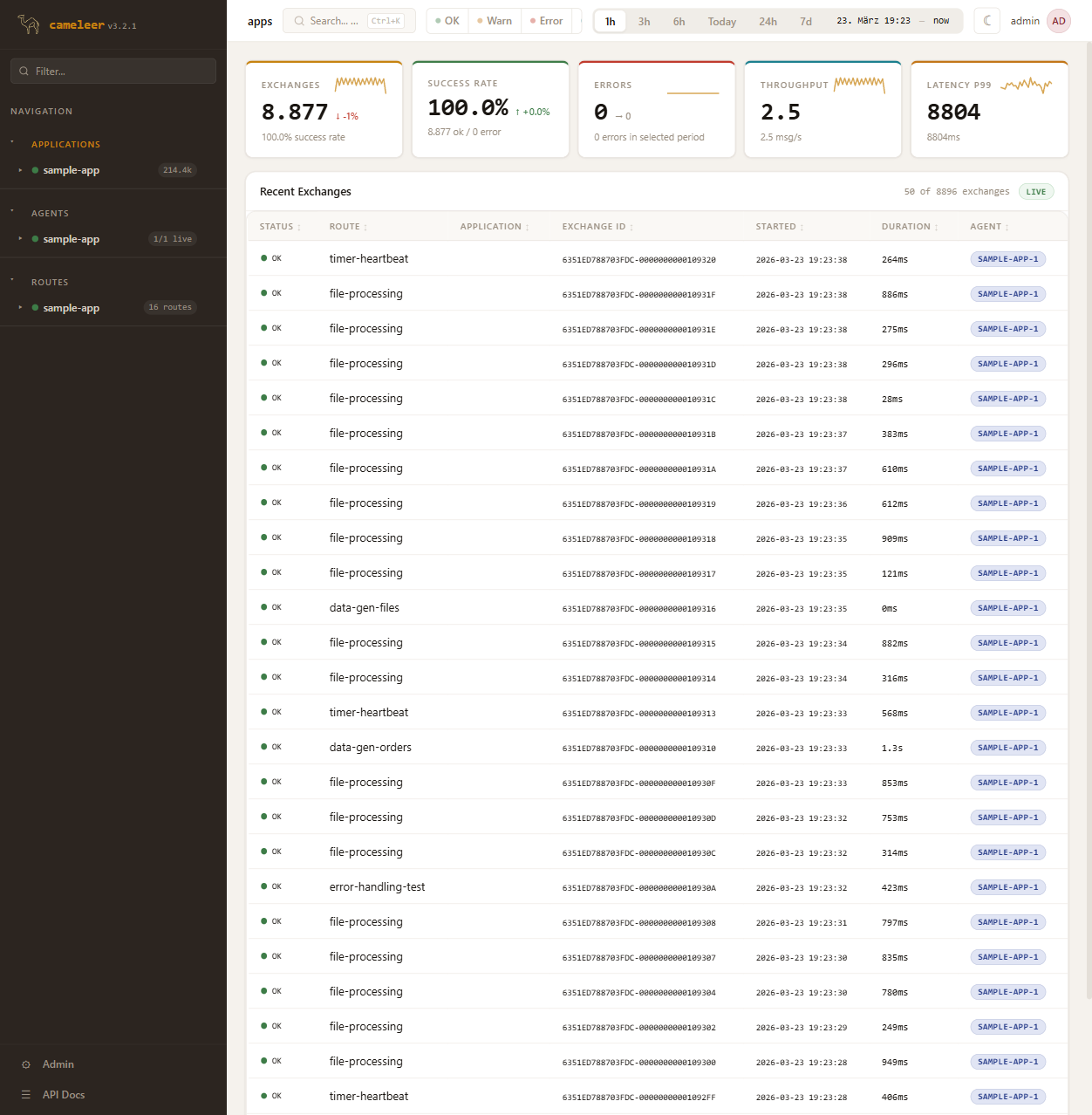Click the LIVE status badge
The width and height of the screenshot is (1092, 1115).
(x=1035, y=192)
